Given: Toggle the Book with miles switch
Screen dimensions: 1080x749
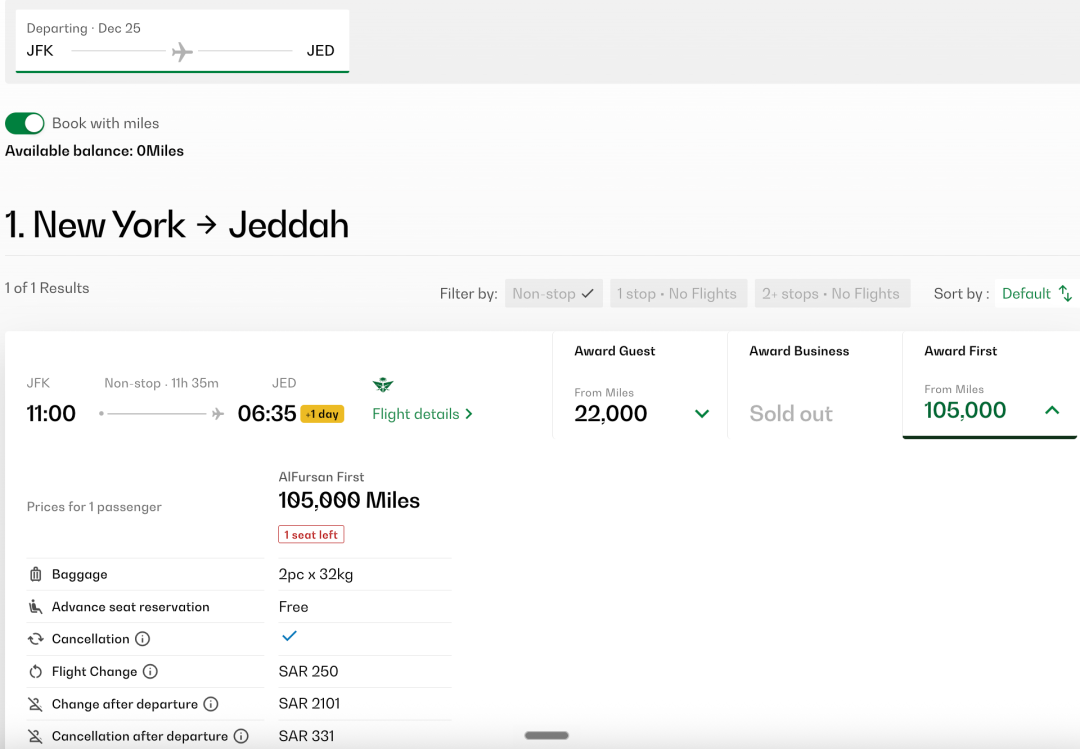Looking at the screenshot, I should point(25,123).
